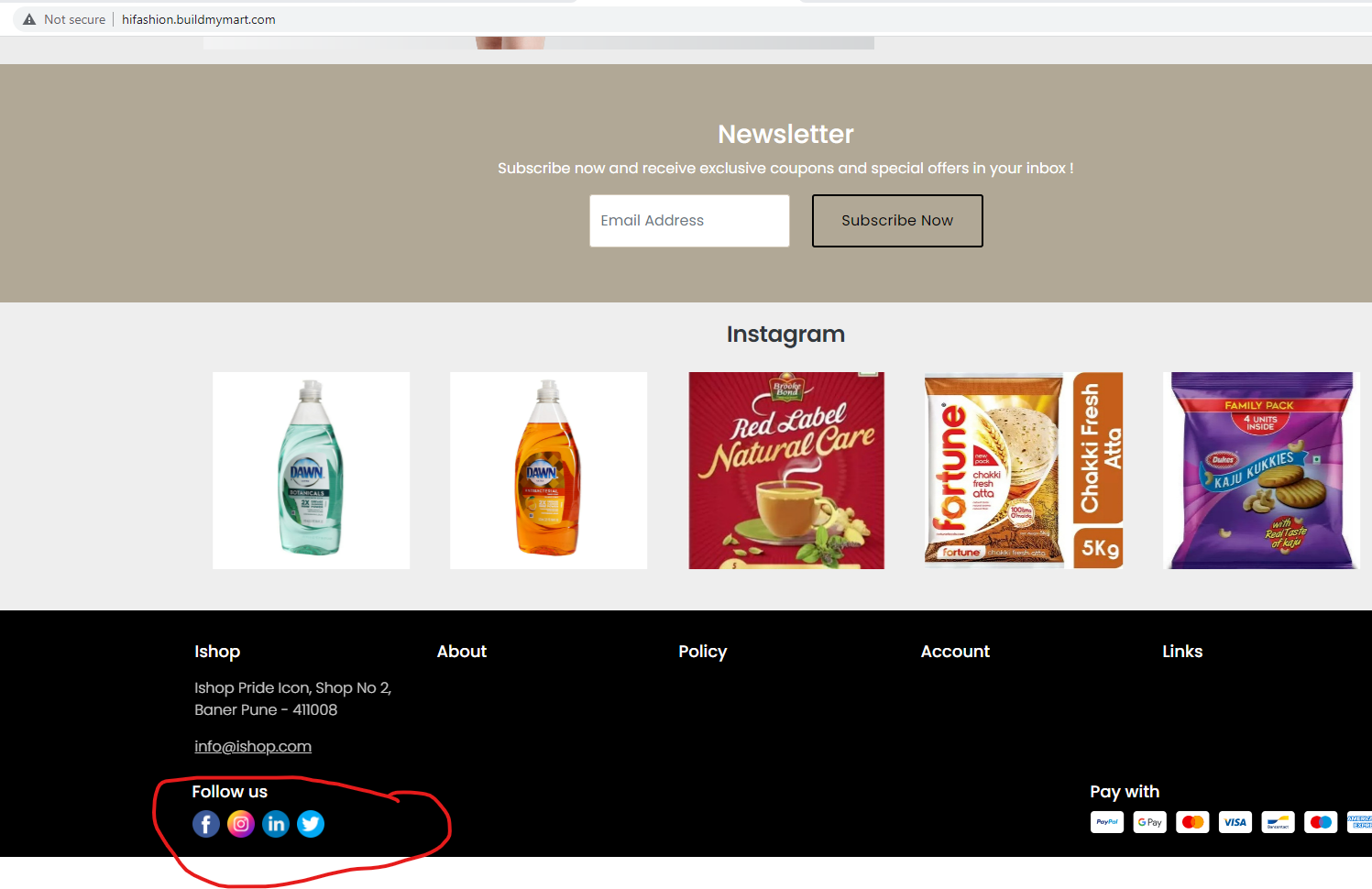
Task: Click the Newsletter heading
Action: tap(785, 135)
